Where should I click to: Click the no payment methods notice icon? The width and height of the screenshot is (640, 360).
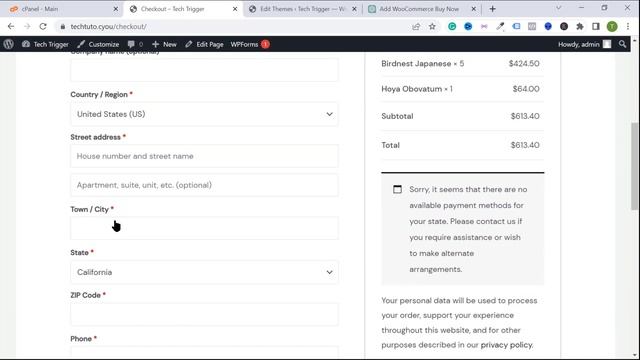[x=397, y=189]
